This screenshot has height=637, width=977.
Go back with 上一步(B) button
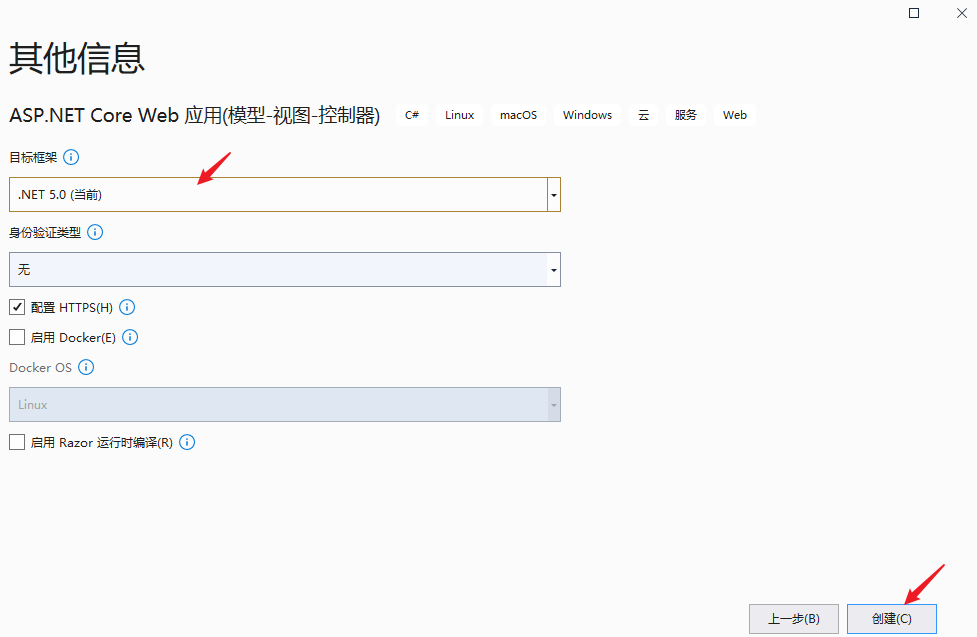click(794, 618)
